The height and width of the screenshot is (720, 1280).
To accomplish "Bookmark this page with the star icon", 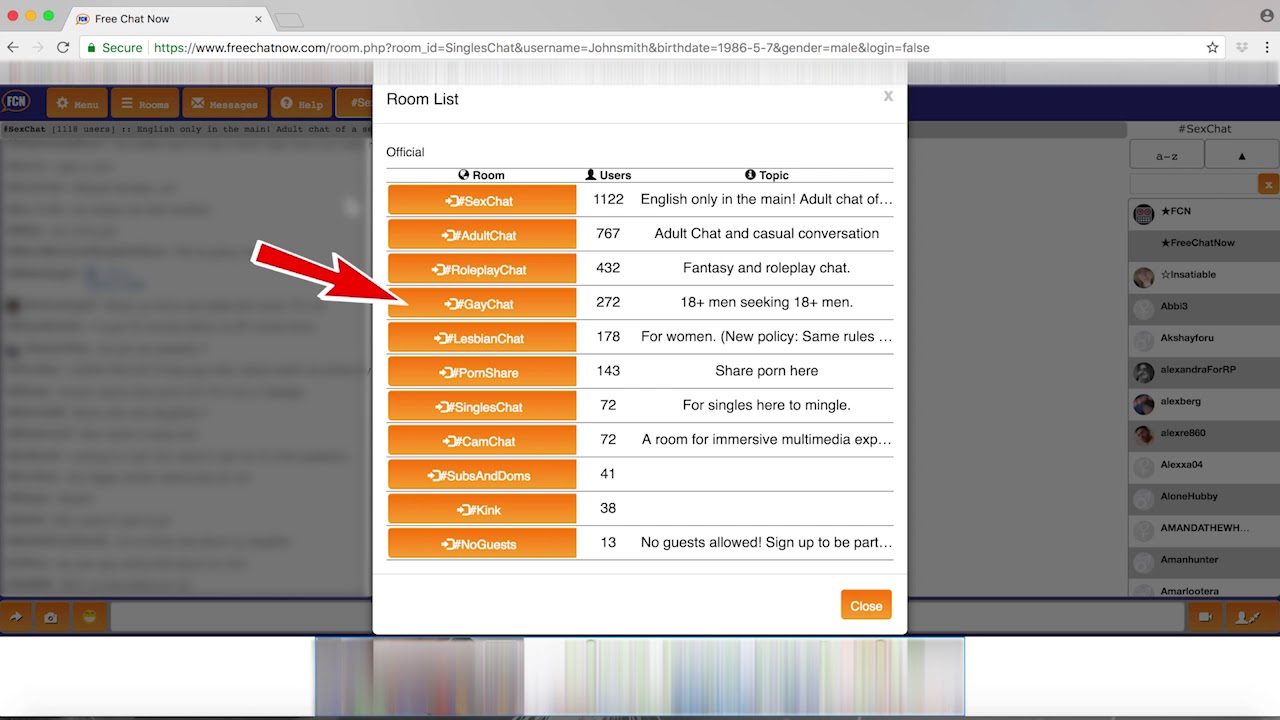I will coord(1212,47).
